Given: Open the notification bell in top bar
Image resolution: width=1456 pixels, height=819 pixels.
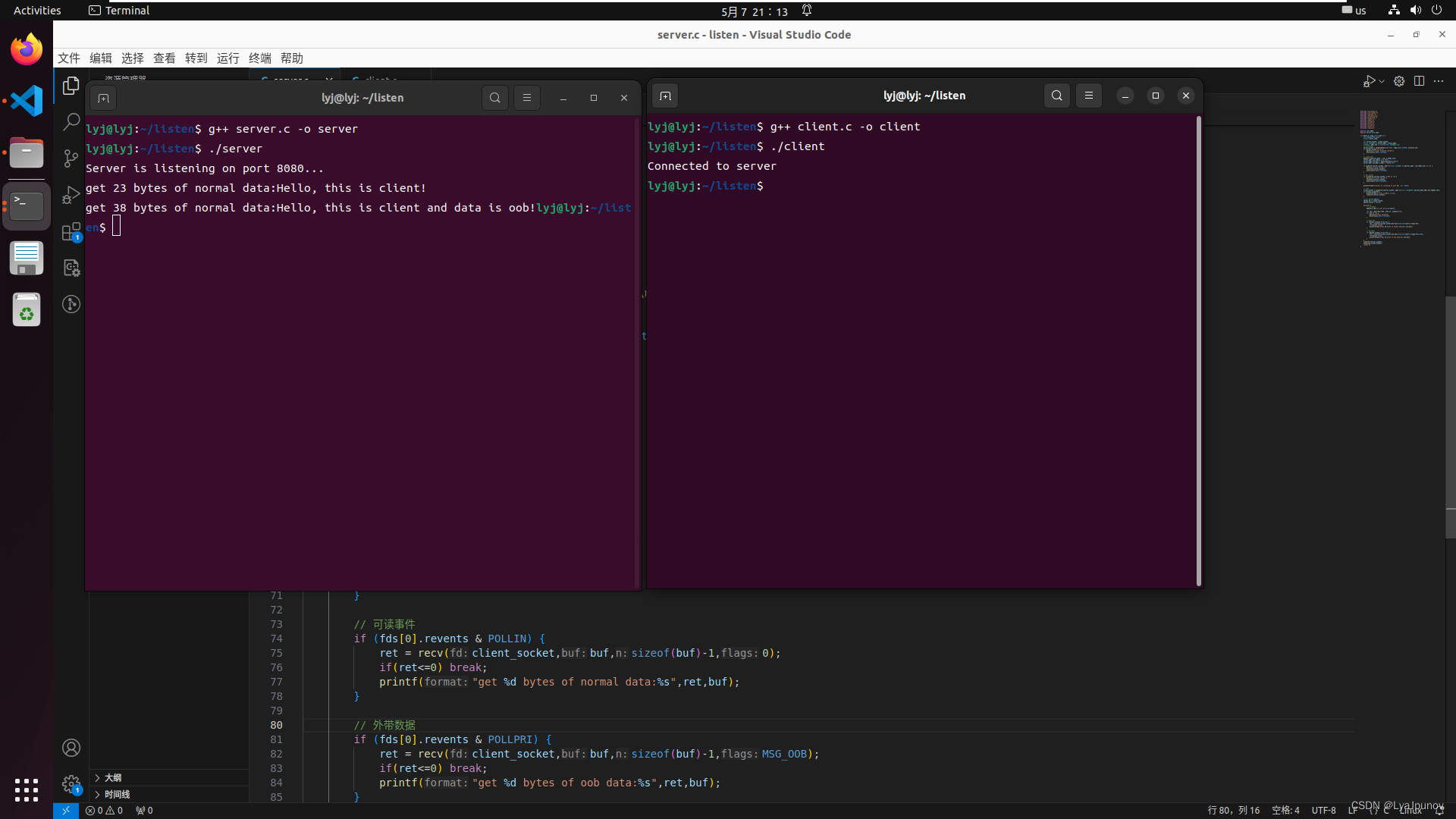Looking at the screenshot, I should (x=807, y=11).
